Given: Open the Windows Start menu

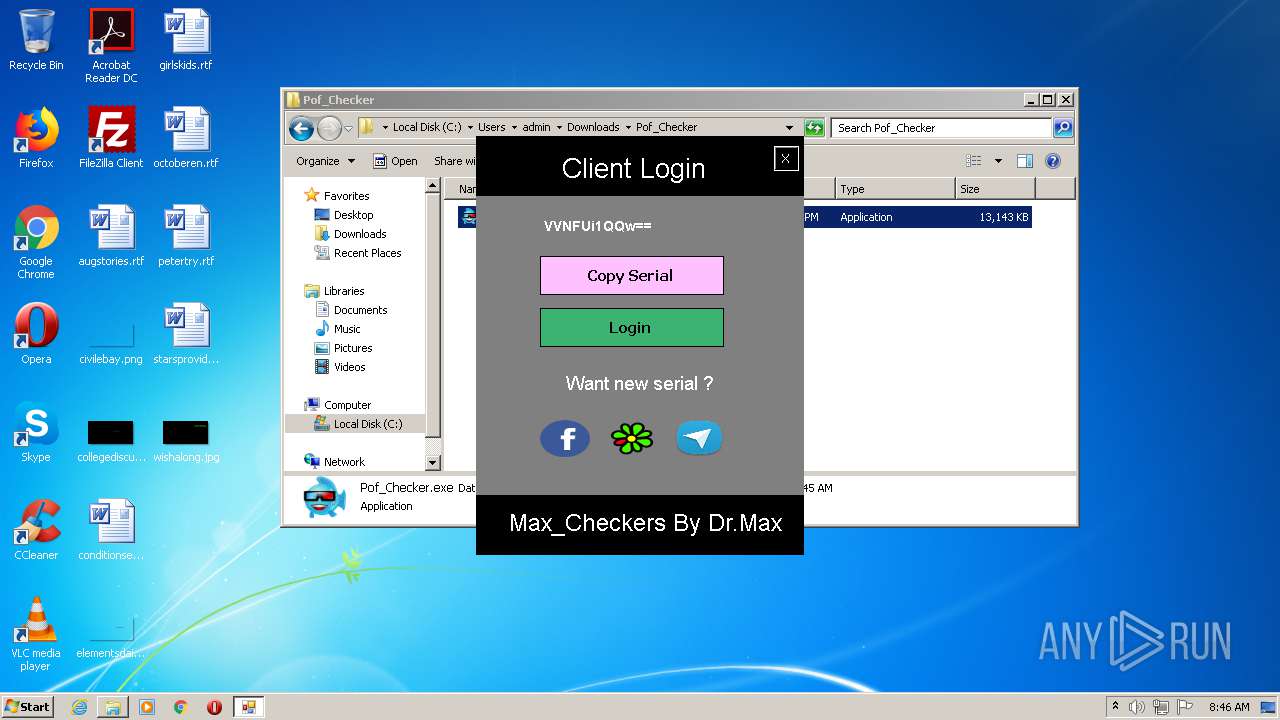Looking at the screenshot, I should (28, 706).
